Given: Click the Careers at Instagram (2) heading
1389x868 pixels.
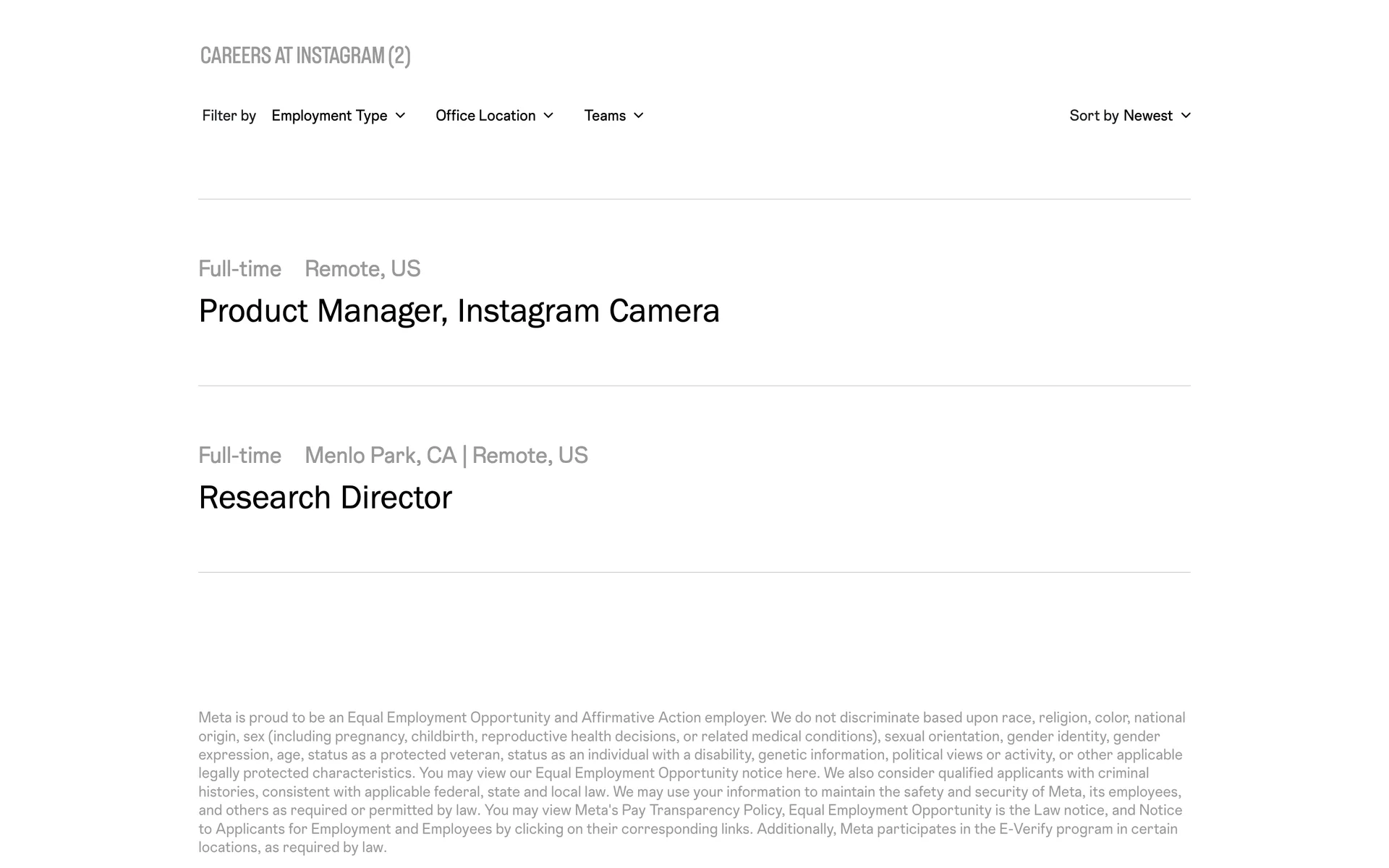Looking at the screenshot, I should point(305,56).
